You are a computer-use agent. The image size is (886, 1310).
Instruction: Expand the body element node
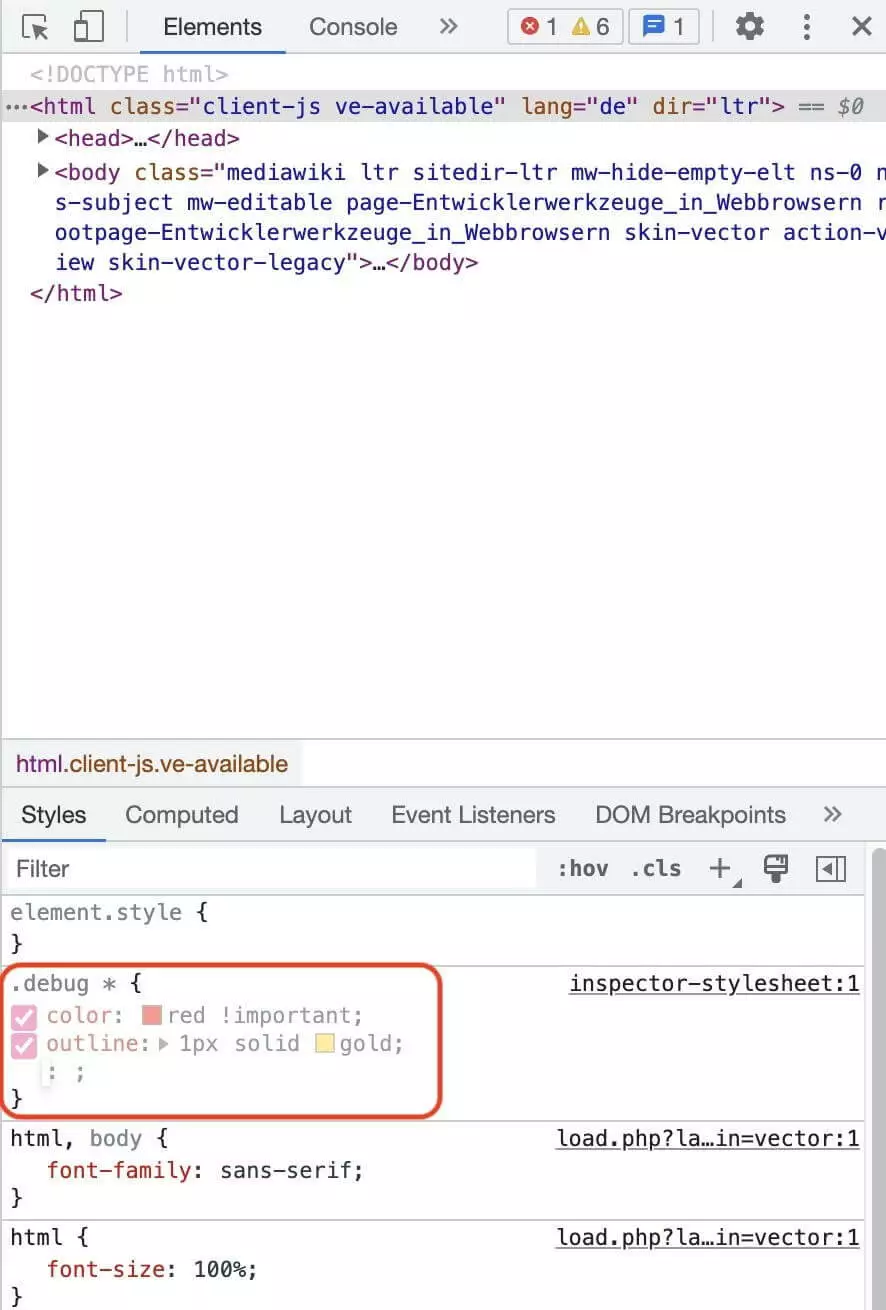pos(43,171)
